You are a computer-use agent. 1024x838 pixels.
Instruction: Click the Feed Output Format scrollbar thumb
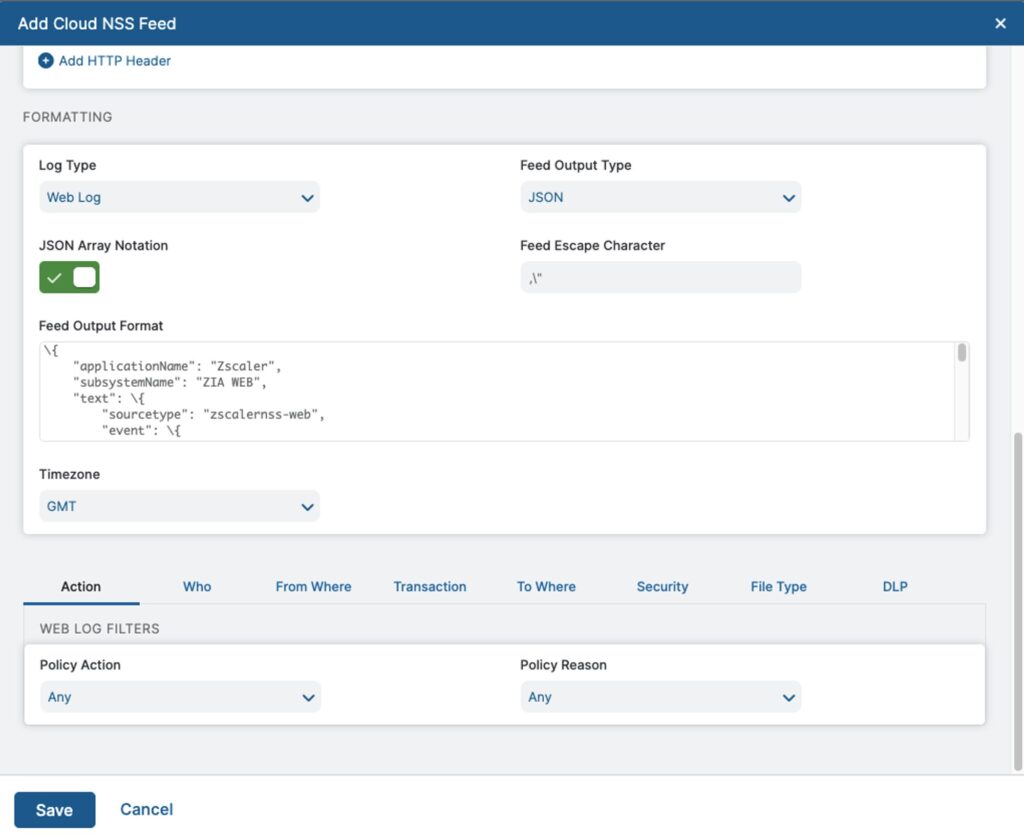962,353
